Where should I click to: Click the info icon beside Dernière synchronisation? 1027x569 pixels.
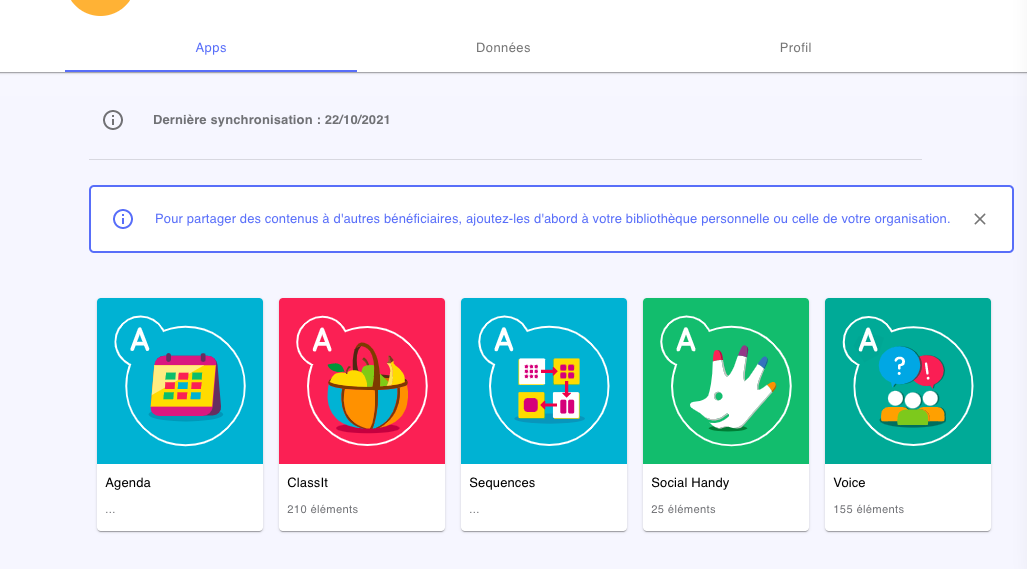(113, 120)
